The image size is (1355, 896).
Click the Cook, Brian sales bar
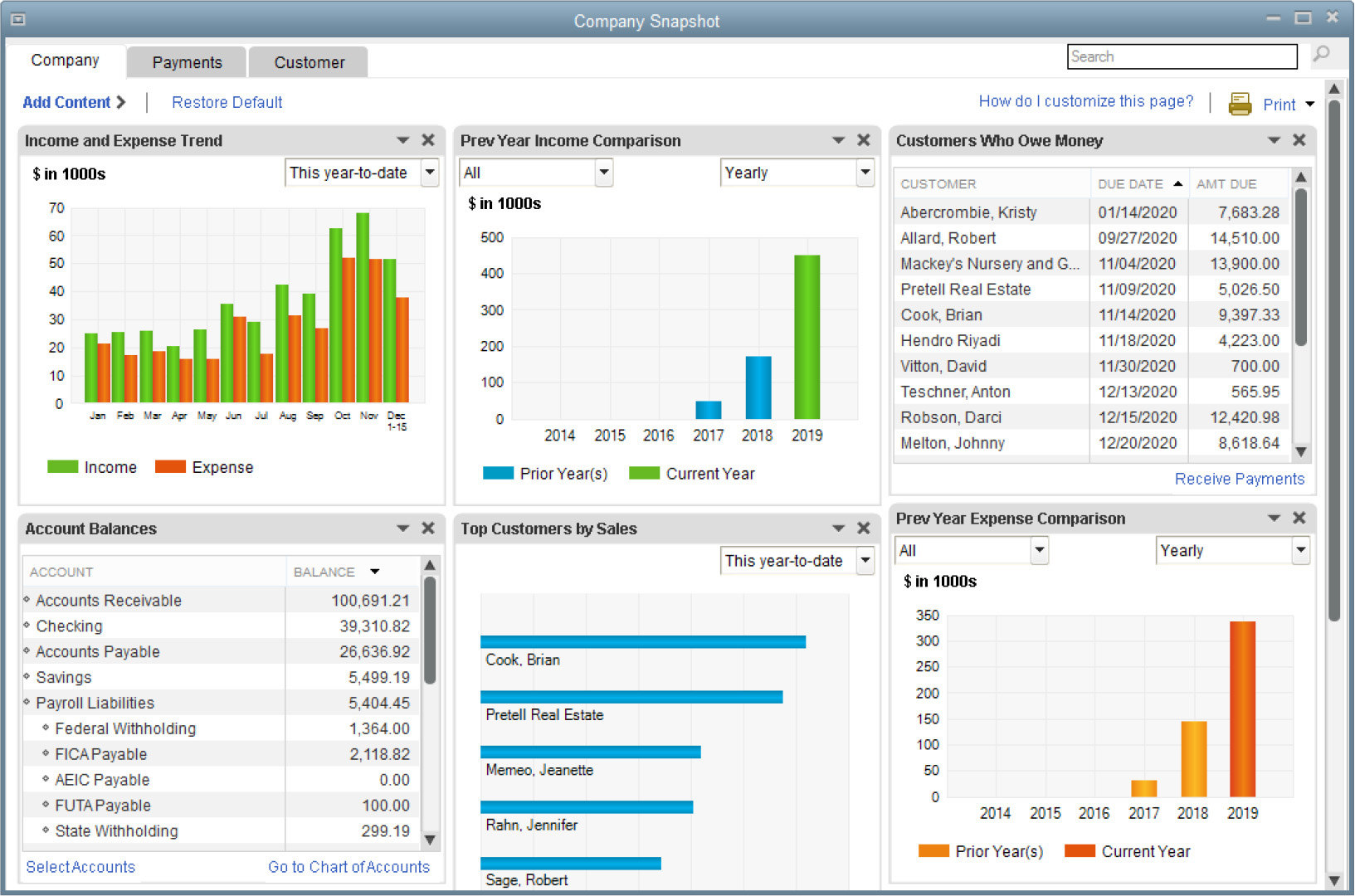pyautogui.click(x=643, y=641)
